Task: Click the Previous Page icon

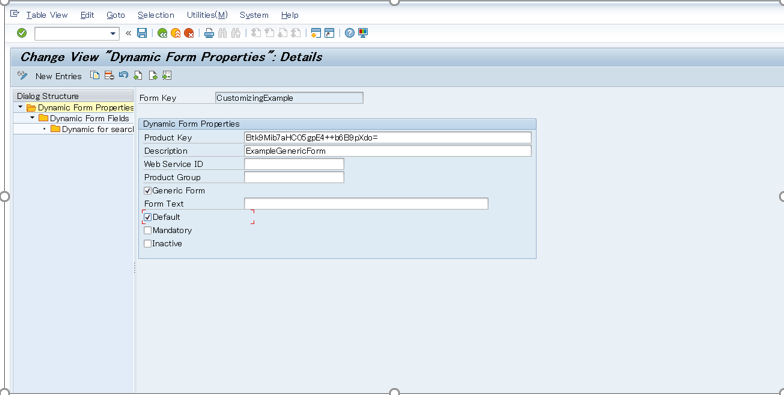Action: click(x=269, y=33)
